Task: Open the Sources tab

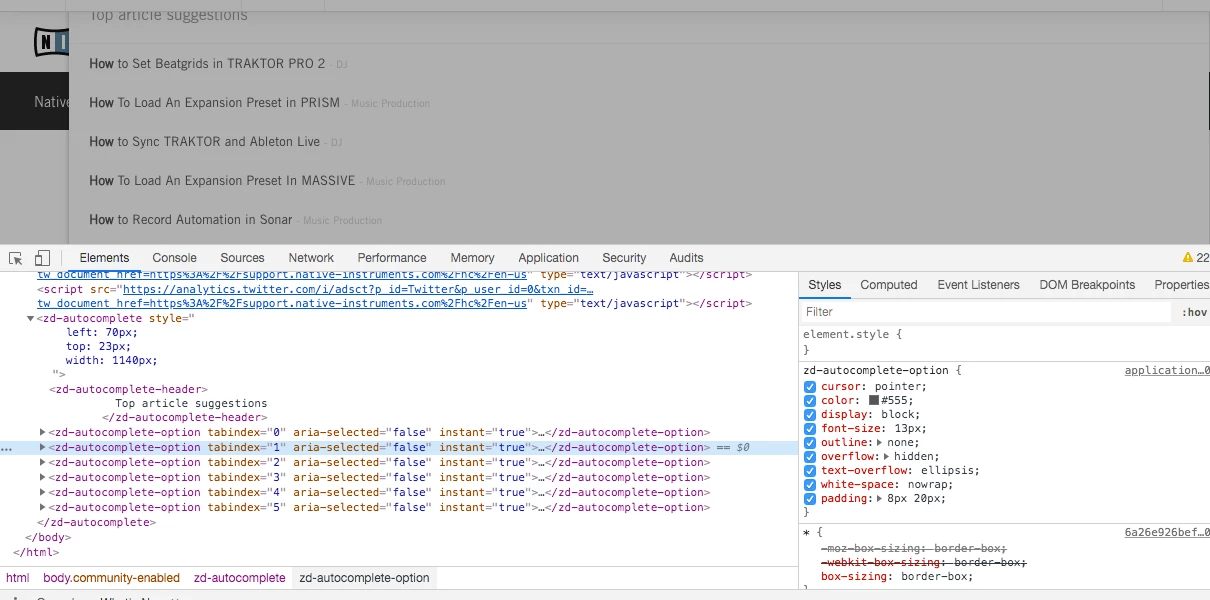Action: coord(242,258)
